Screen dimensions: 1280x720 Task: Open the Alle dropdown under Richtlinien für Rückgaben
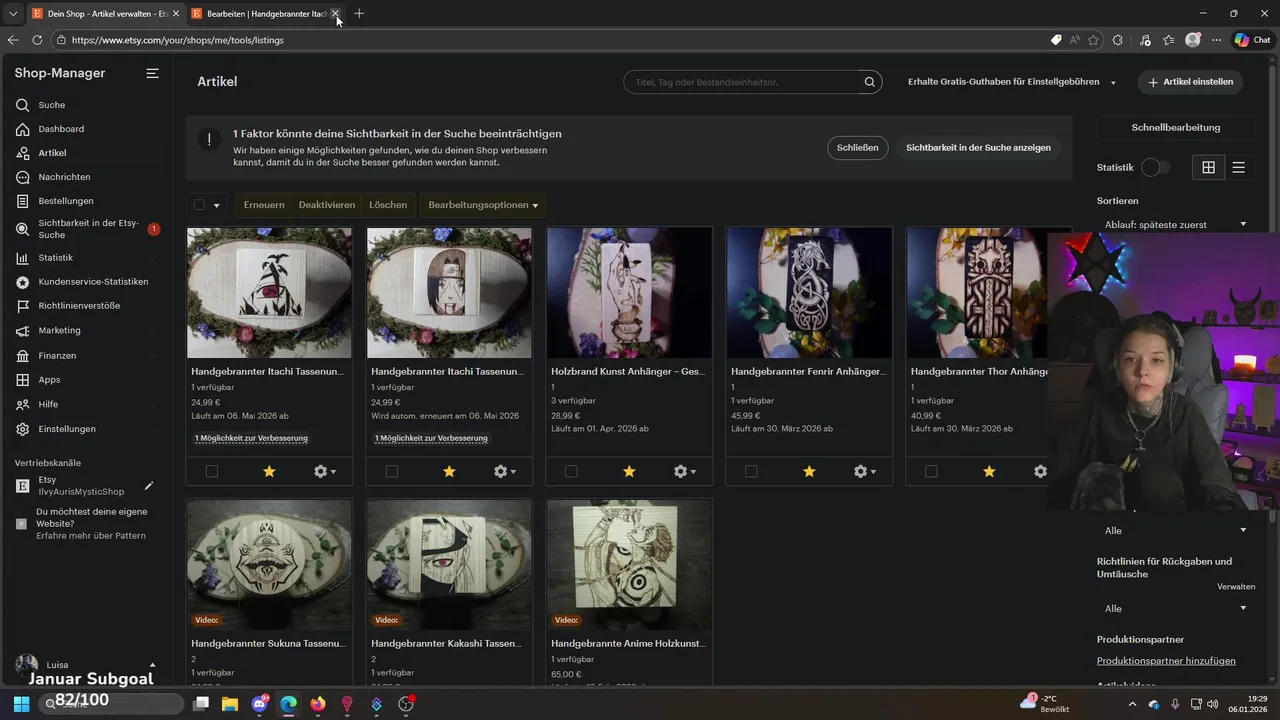1175,608
